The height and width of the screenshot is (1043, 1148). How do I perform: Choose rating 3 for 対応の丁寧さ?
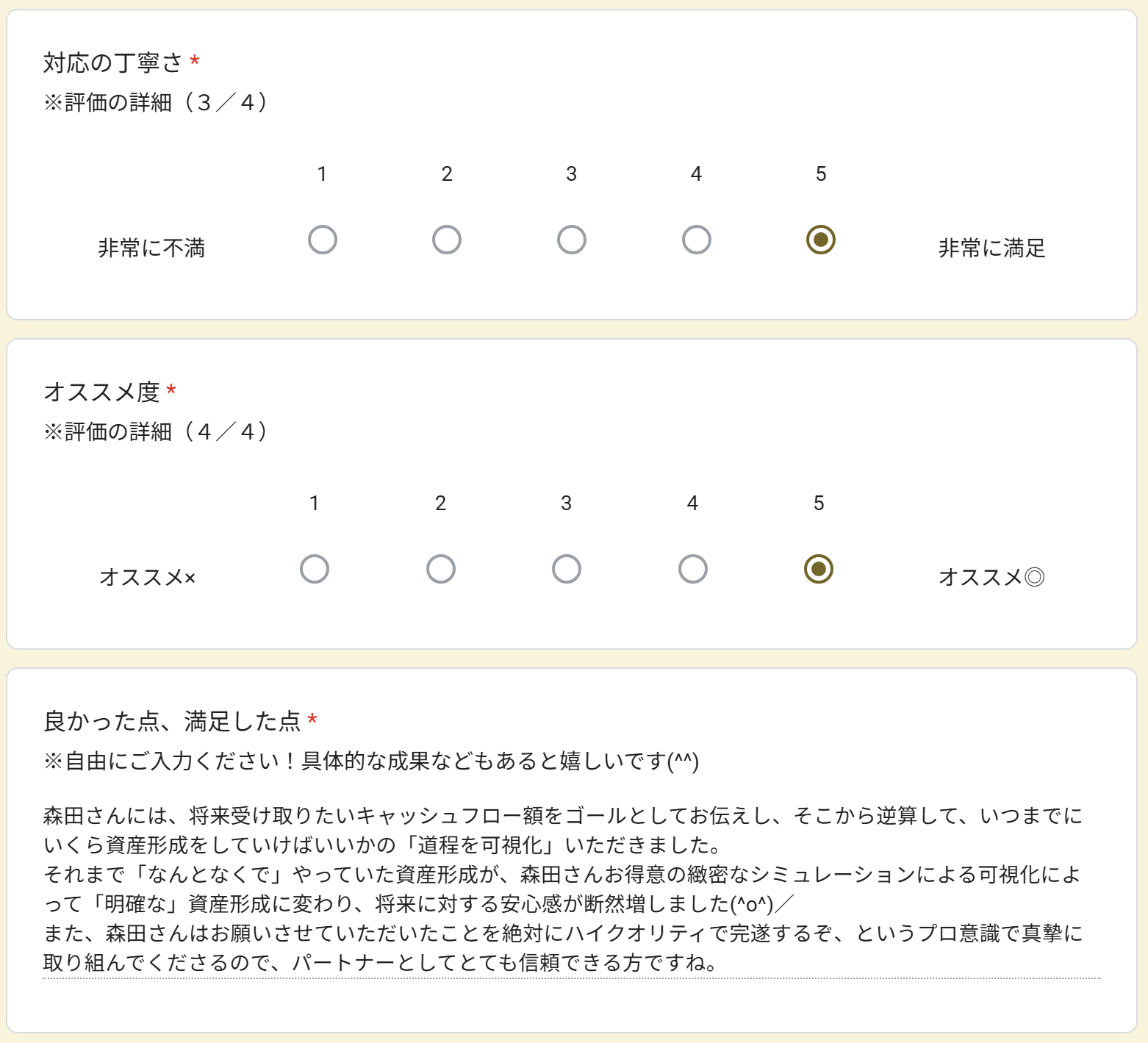572,240
